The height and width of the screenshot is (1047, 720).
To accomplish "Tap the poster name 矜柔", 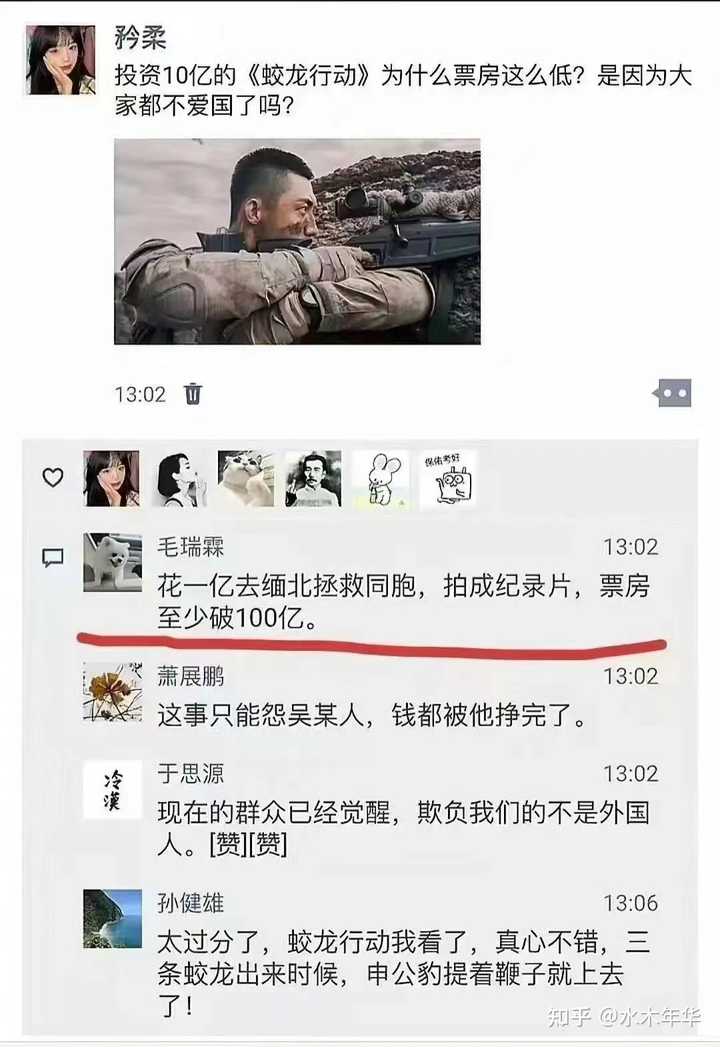I will click(x=140, y=37).
